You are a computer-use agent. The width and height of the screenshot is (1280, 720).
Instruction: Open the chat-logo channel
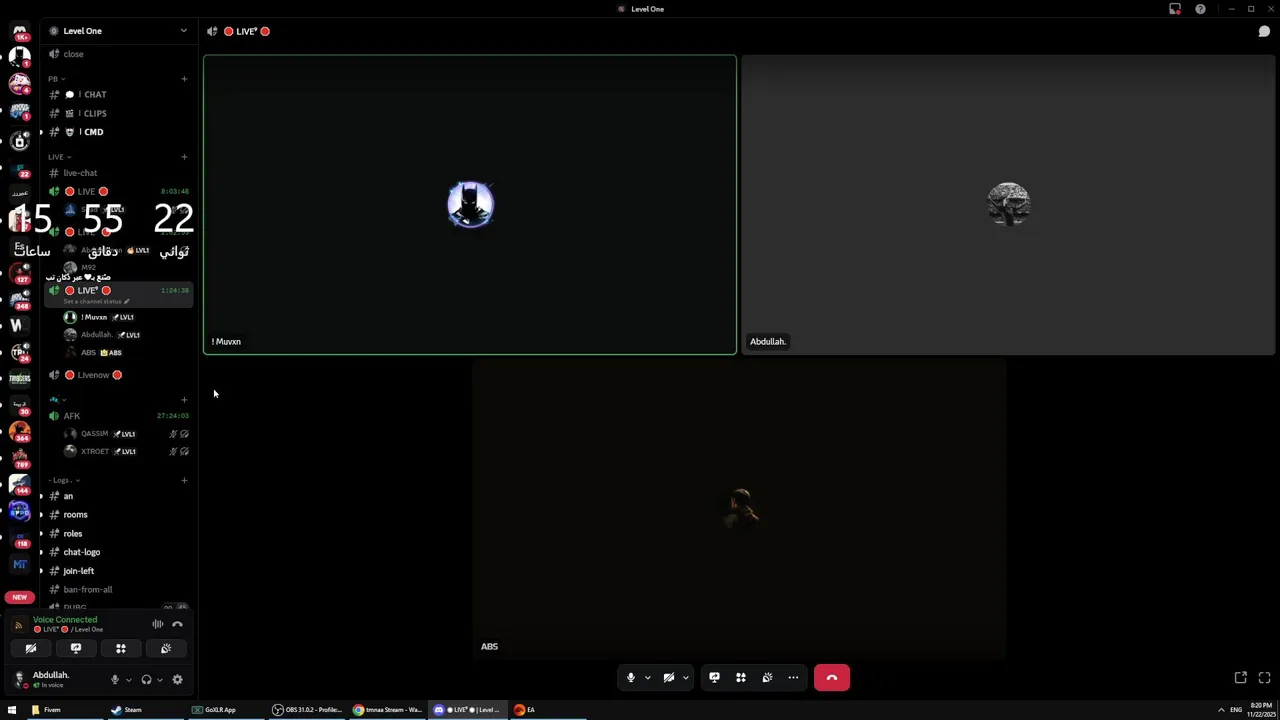(x=118, y=552)
